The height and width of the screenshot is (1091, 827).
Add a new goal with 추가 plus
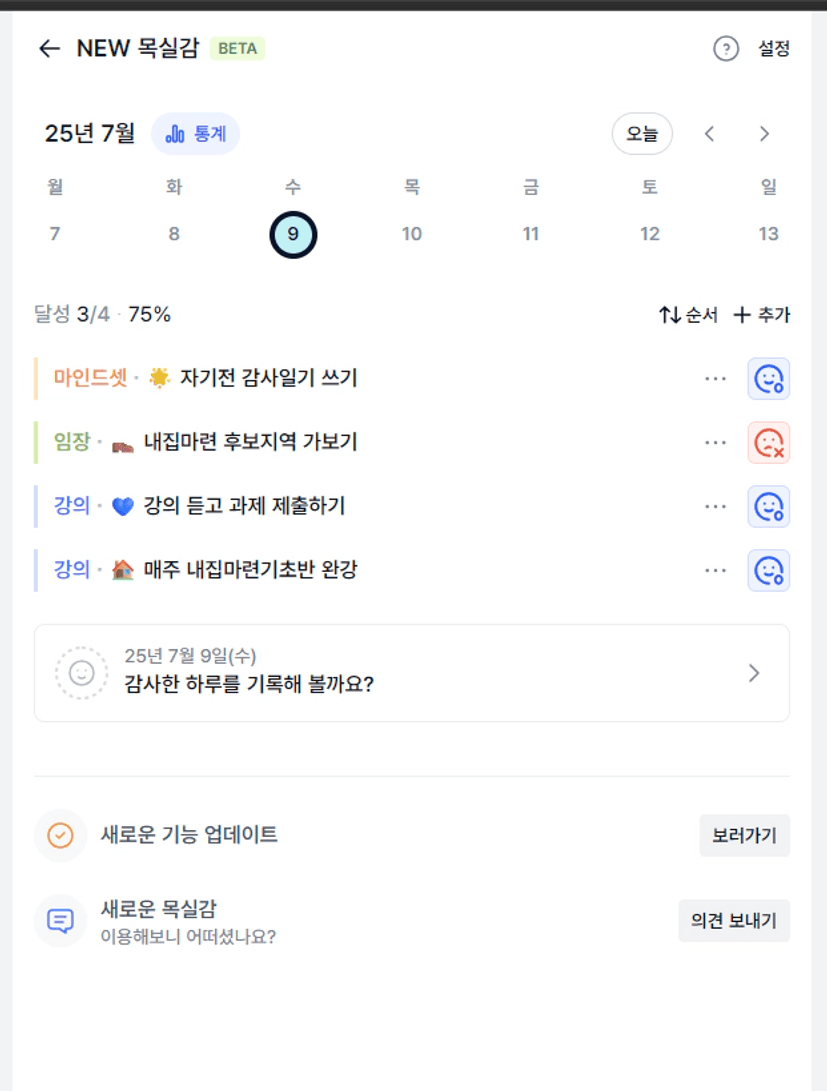click(x=762, y=315)
